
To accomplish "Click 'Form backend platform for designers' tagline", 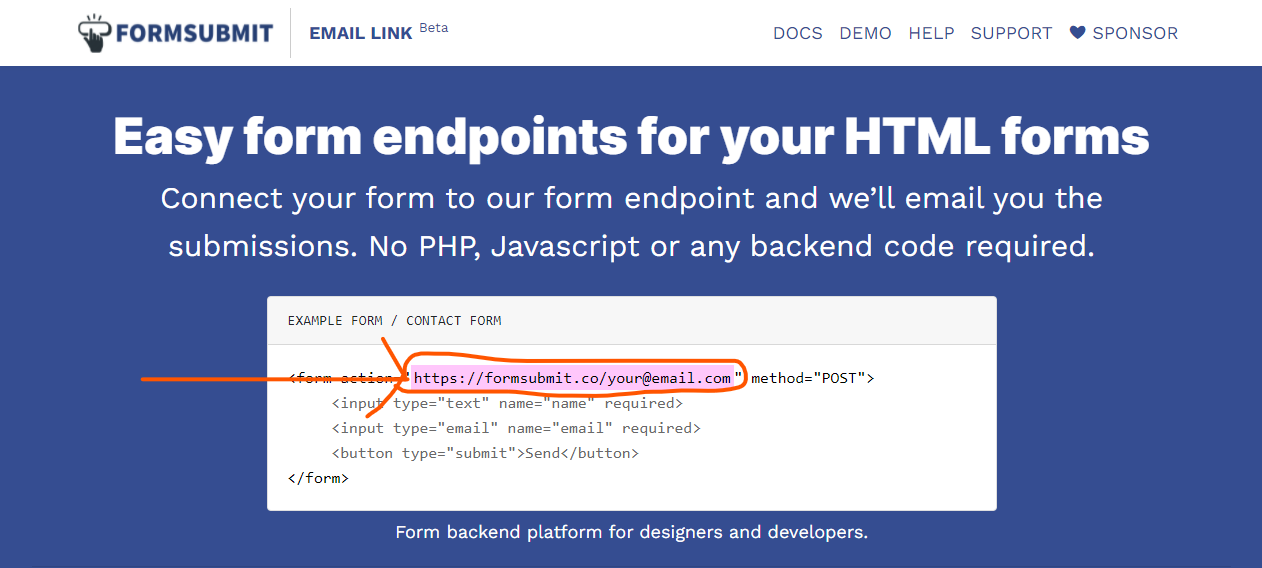I will 631,532.
